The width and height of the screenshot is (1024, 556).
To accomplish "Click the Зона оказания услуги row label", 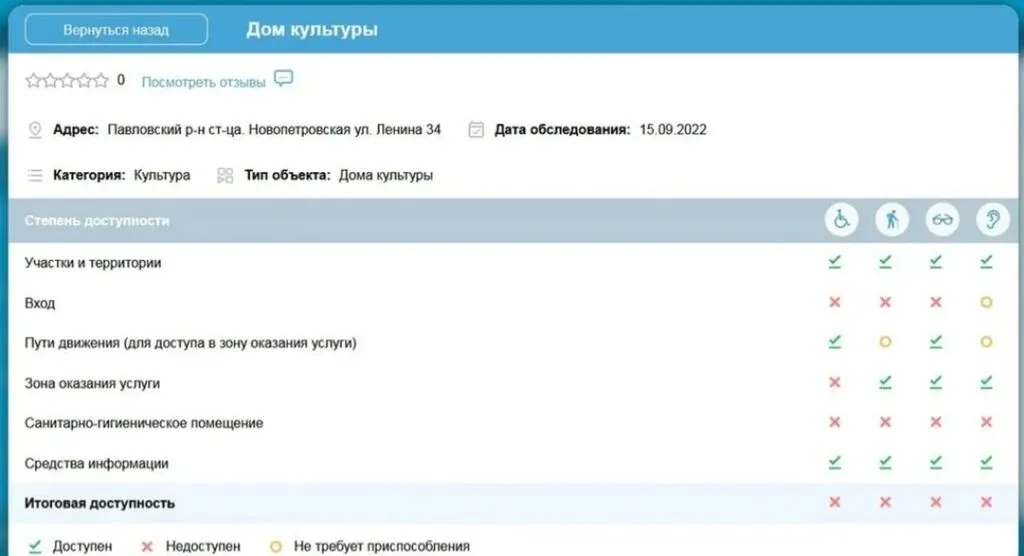I will tap(92, 384).
